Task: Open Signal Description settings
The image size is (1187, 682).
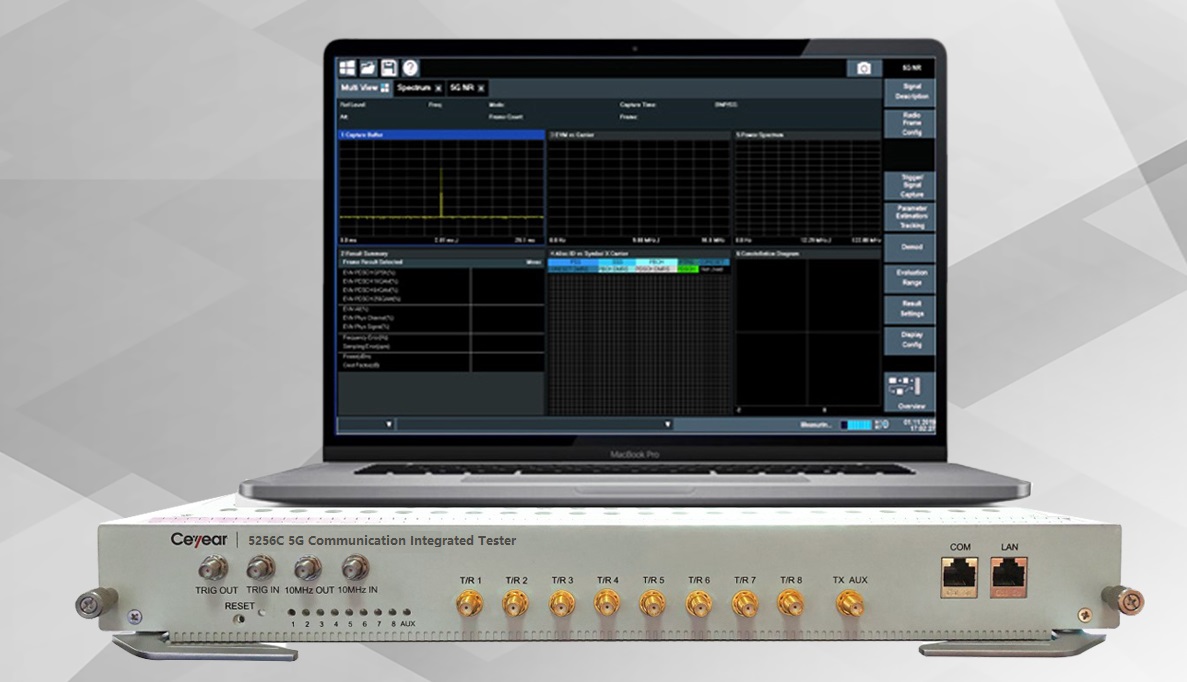Action: coord(909,92)
